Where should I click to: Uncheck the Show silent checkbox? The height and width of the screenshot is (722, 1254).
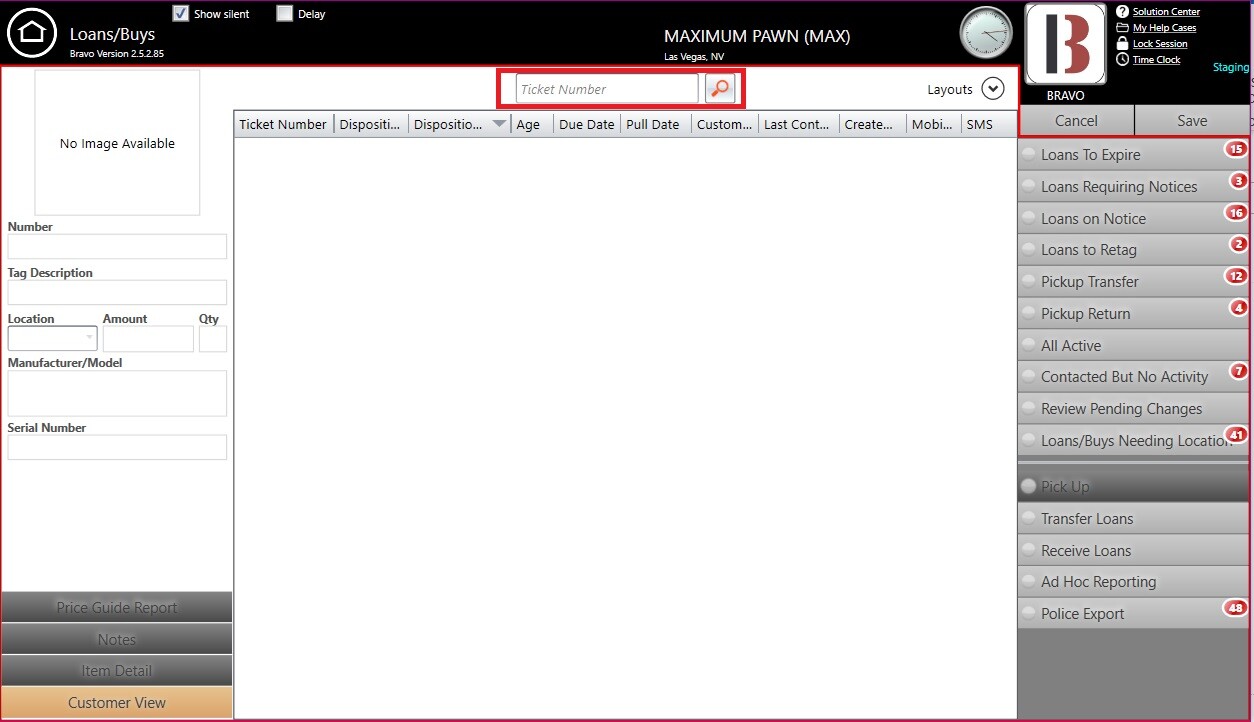pos(181,13)
